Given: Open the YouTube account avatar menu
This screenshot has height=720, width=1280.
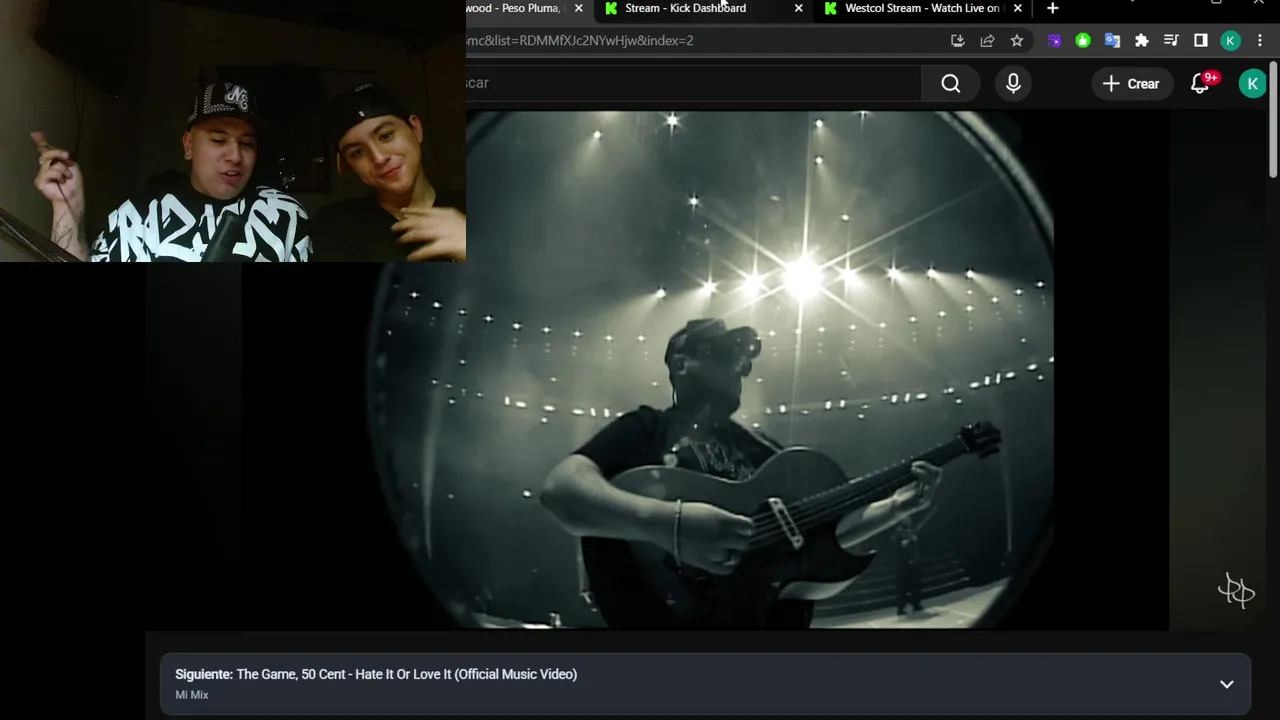Looking at the screenshot, I should [1252, 84].
